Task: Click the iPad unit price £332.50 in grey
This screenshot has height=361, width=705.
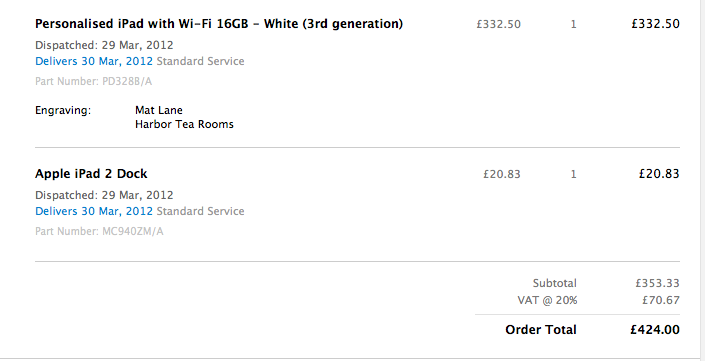Action: (499, 24)
